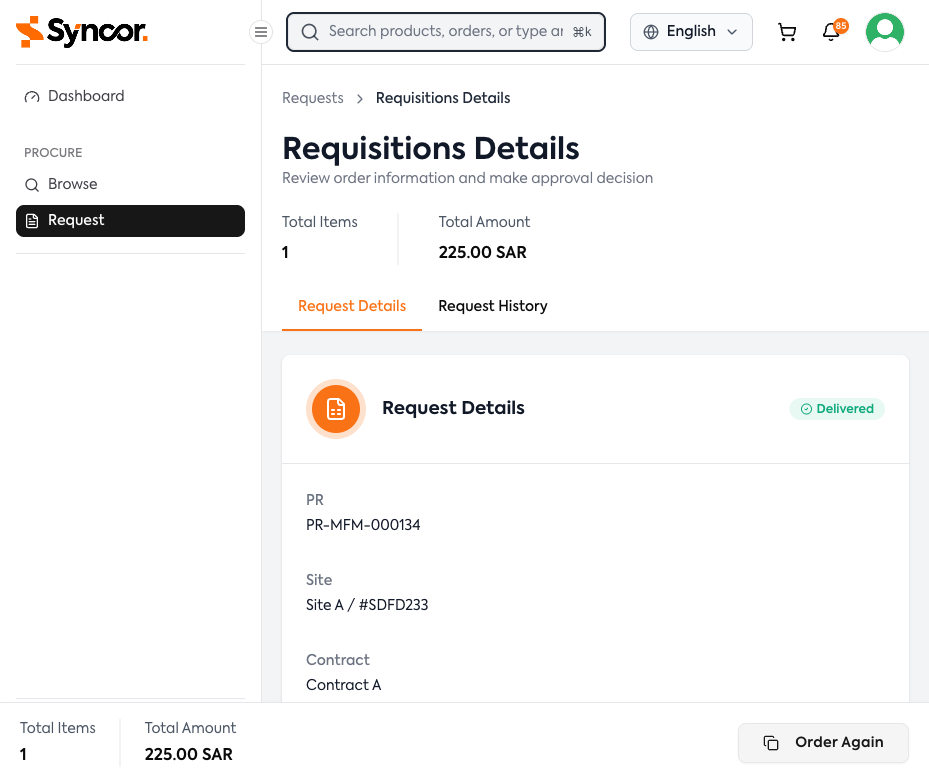Image resolution: width=929 pixels, height=783 pixels.
Task: Open Browse in the Procure section
Action: (72, 184)
